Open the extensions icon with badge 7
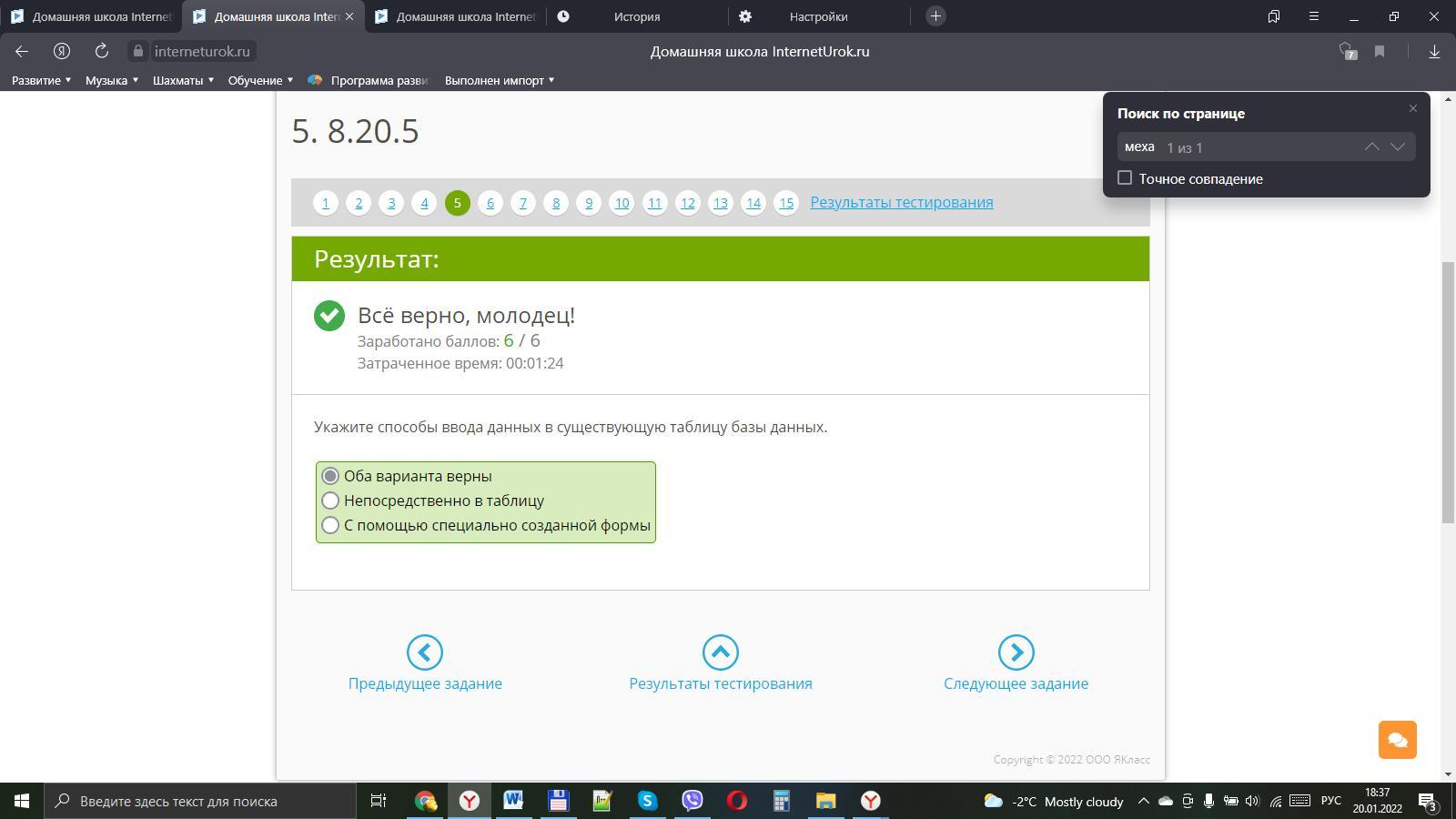Screen dimensions: 1456x819 click(x=1347, y=51)
